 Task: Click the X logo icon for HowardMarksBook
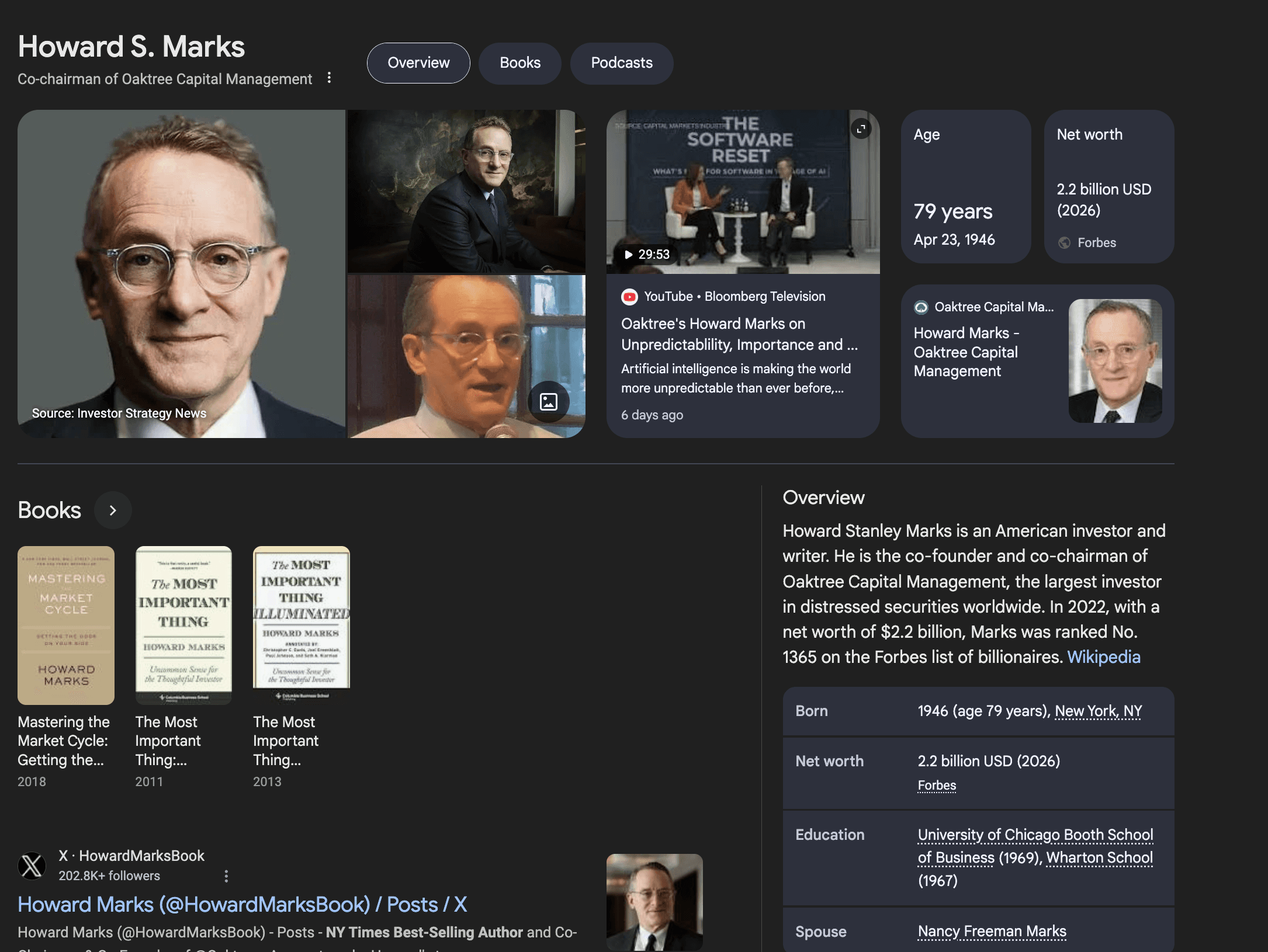click(32, 866)
